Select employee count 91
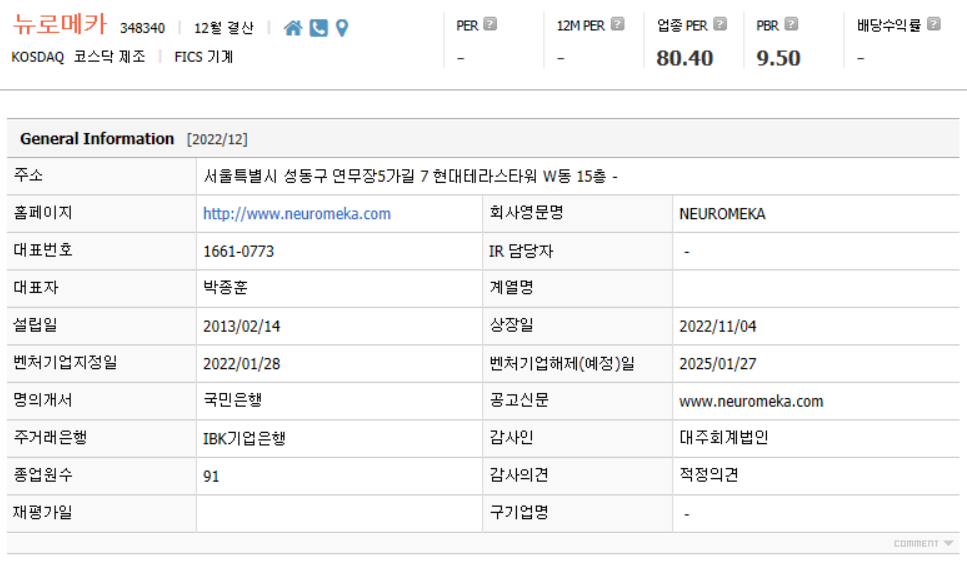967x566 pixels. pos(211,476)
